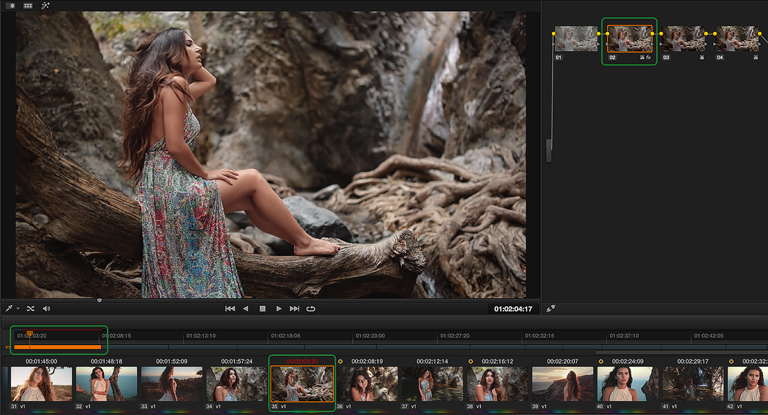Click the ruler timecode 01:02:23:00
Viewport: 768px width, 415px height.
point(370,336)
